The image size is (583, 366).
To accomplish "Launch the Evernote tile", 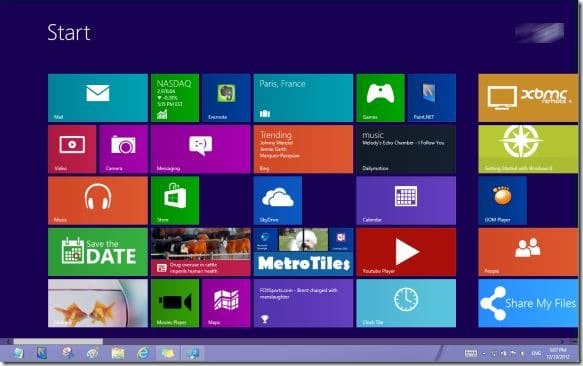I will [x=226, y=98].
